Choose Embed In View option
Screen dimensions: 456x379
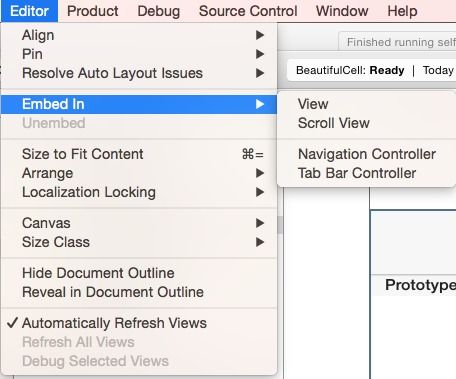[313, 104]
